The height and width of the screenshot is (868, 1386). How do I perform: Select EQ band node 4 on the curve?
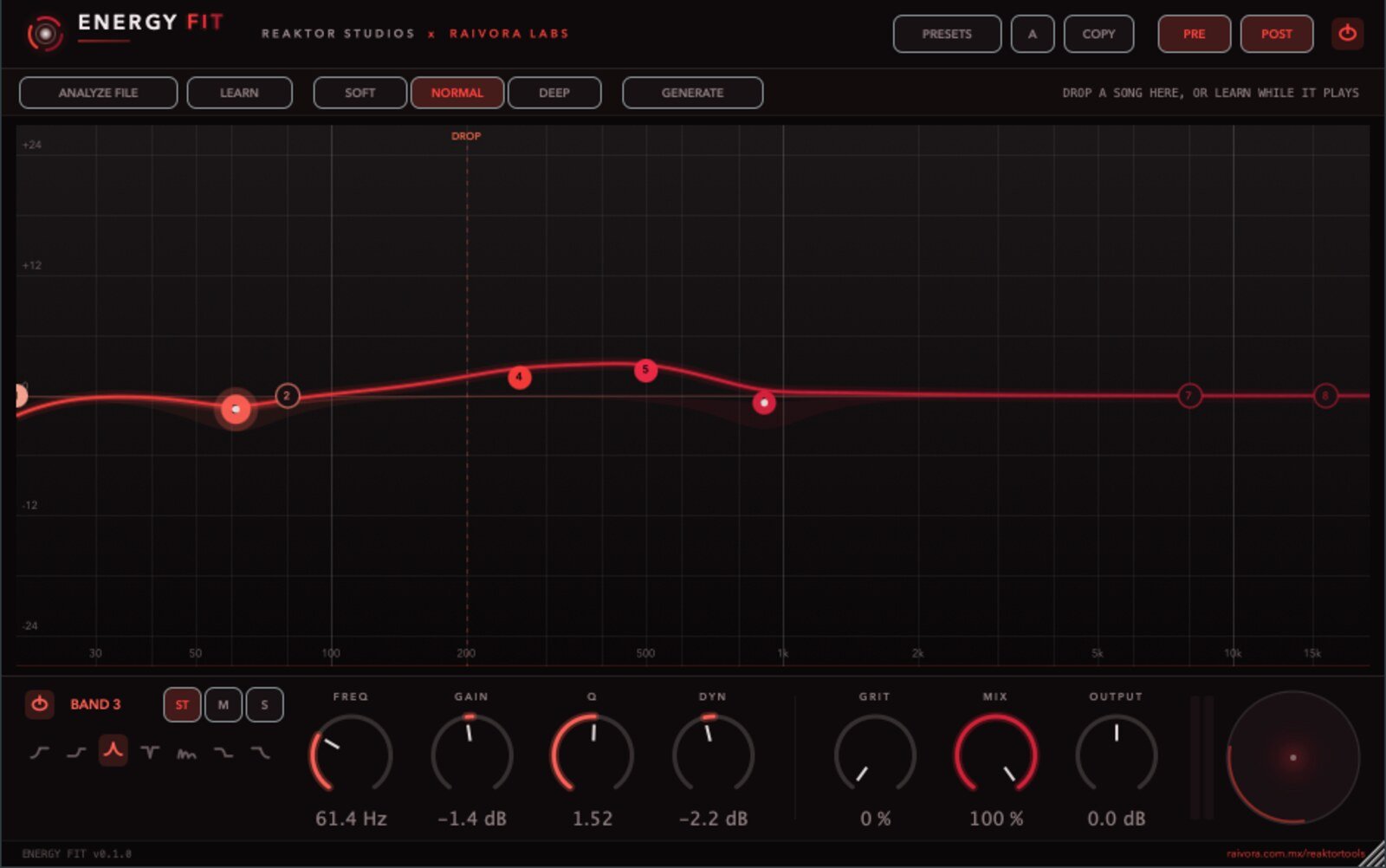(519, 377)
